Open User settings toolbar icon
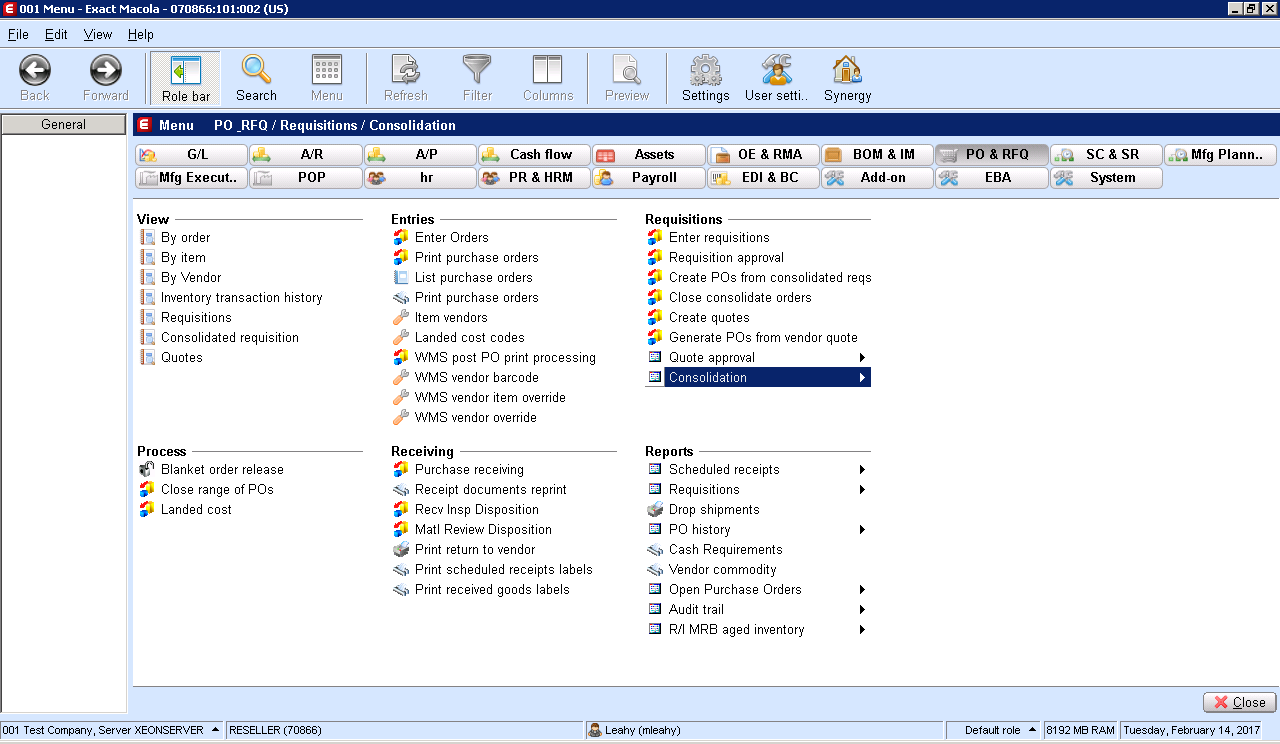The image size is (1280, 744). coord(776,69)
